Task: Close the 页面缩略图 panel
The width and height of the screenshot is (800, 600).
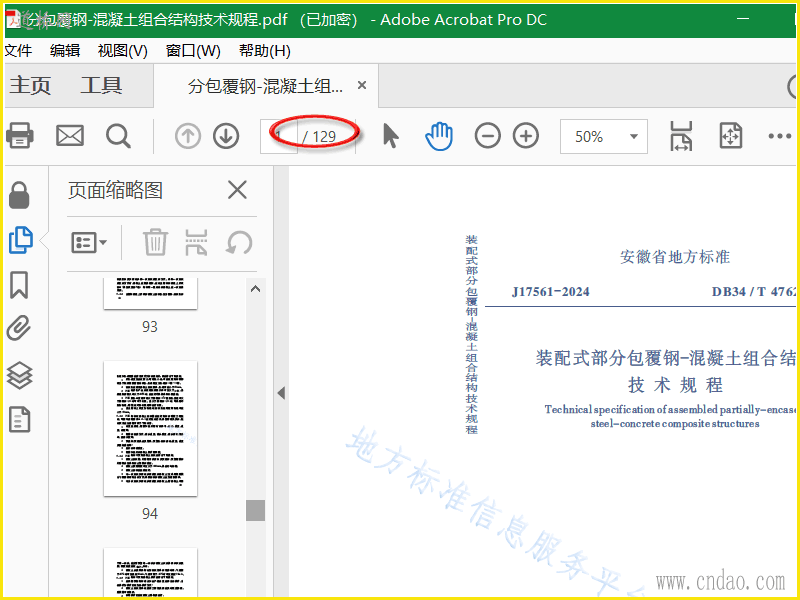Action: (237, 190)
